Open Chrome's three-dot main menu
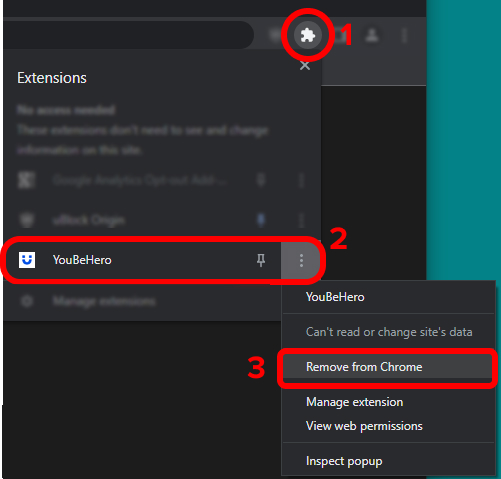This screenshot has width=501, height=479. pyautogui.click(x=404, y=35)
